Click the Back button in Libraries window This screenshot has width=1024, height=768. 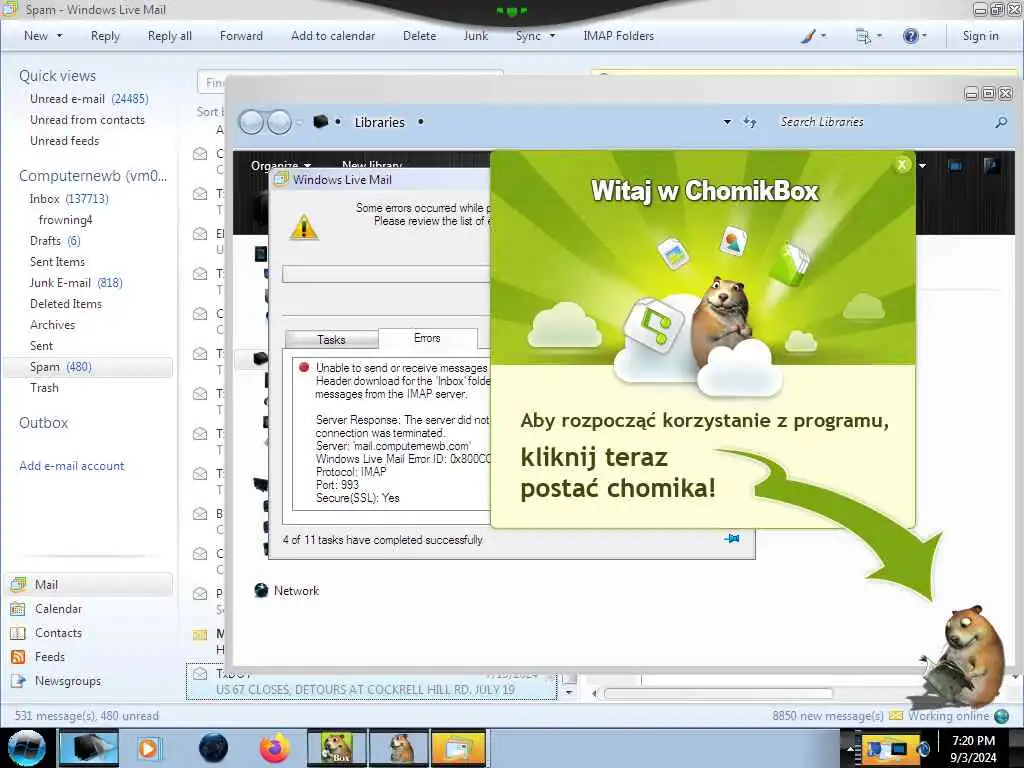251,122
